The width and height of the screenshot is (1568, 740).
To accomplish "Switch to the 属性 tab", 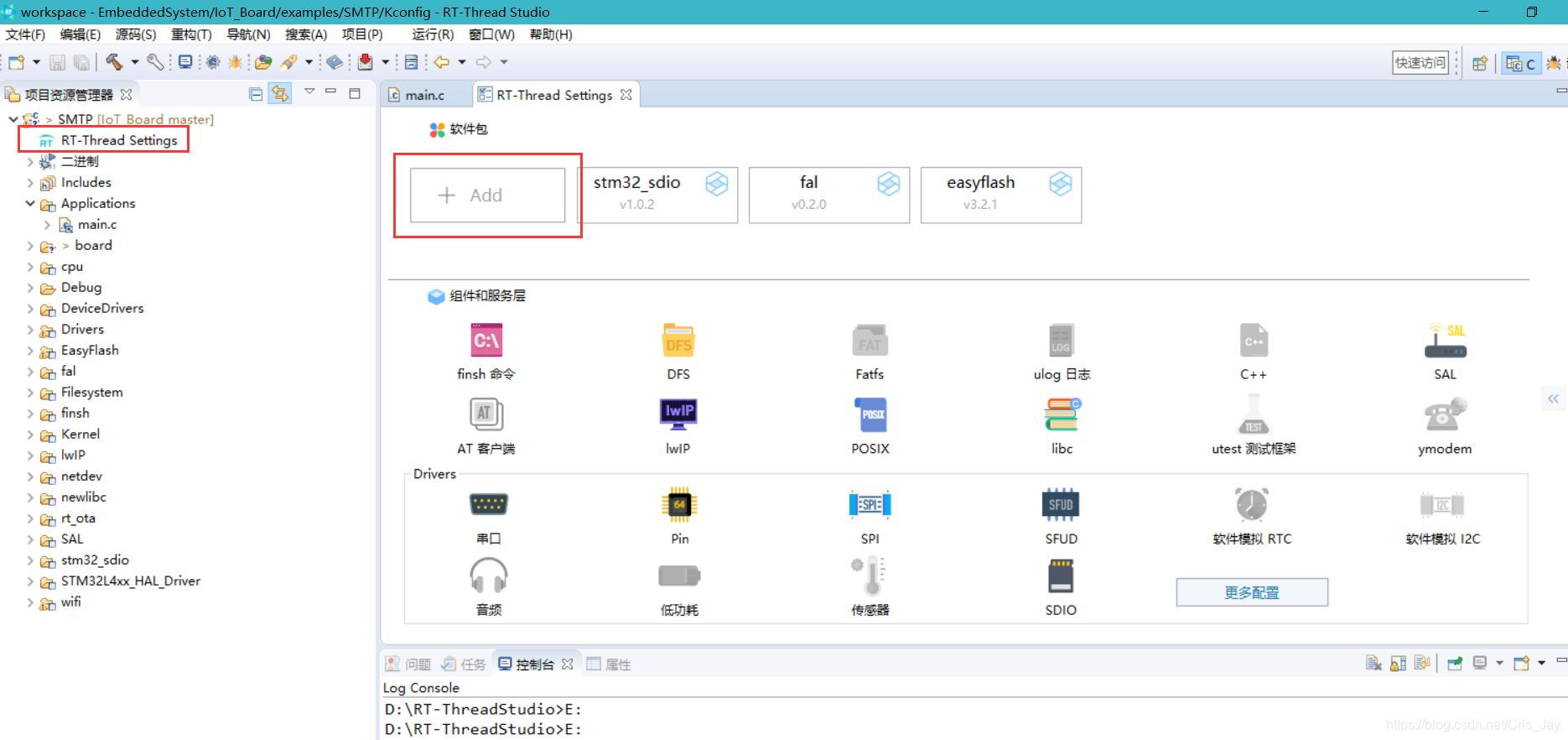I will pyautogui.click(x=609, y=664).
